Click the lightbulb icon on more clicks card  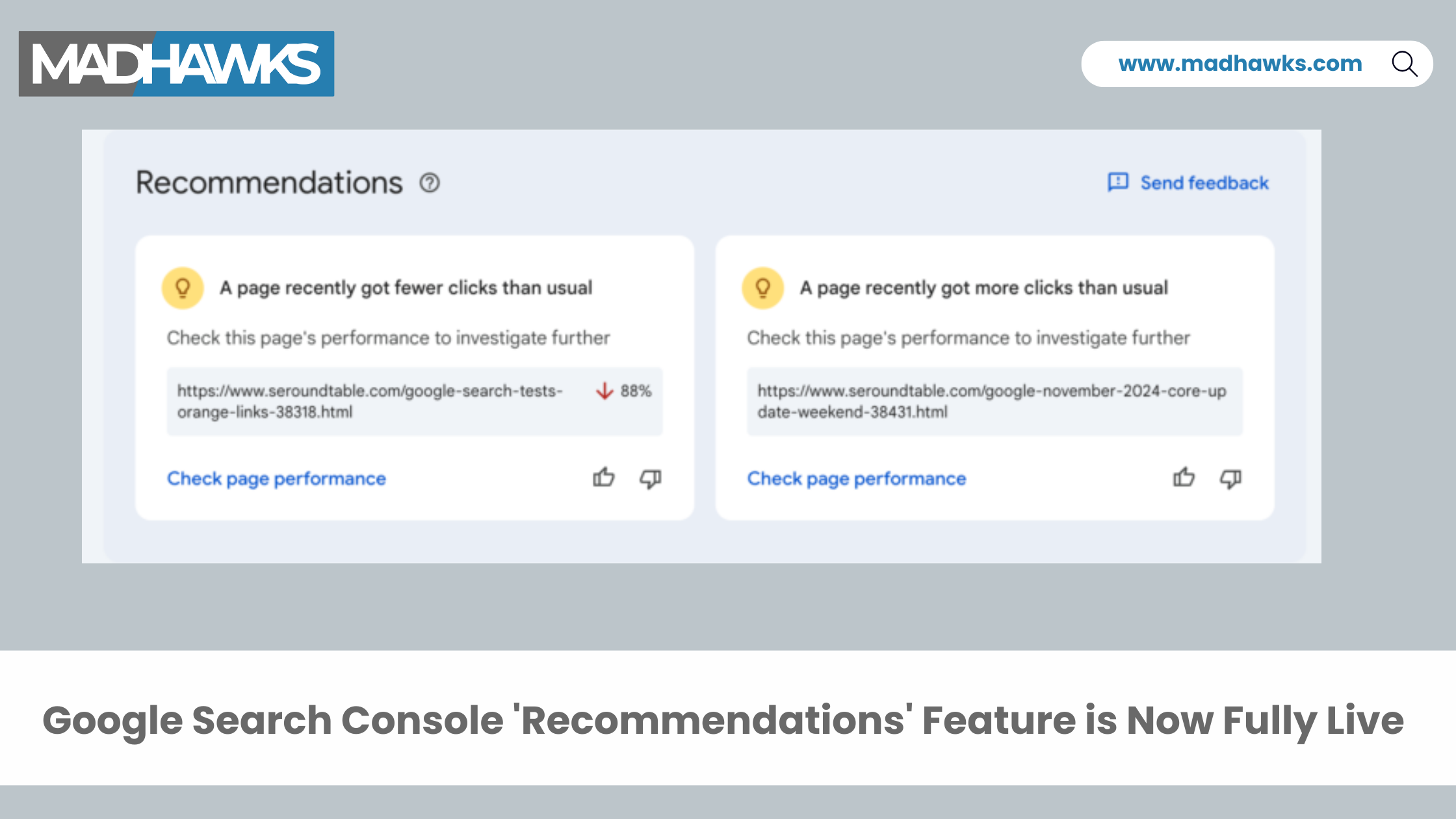pos(763,288)
